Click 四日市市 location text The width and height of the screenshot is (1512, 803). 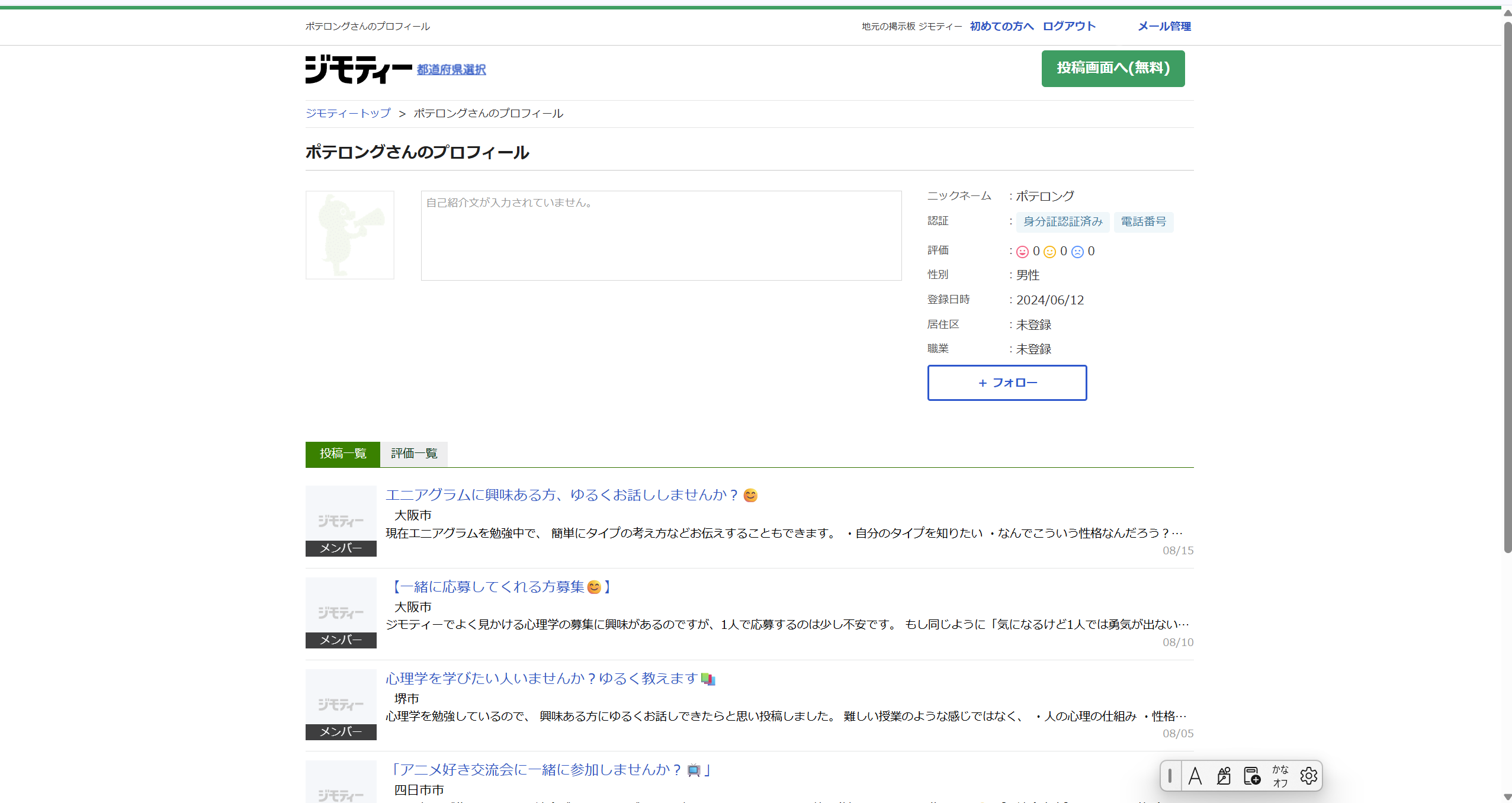419,790
